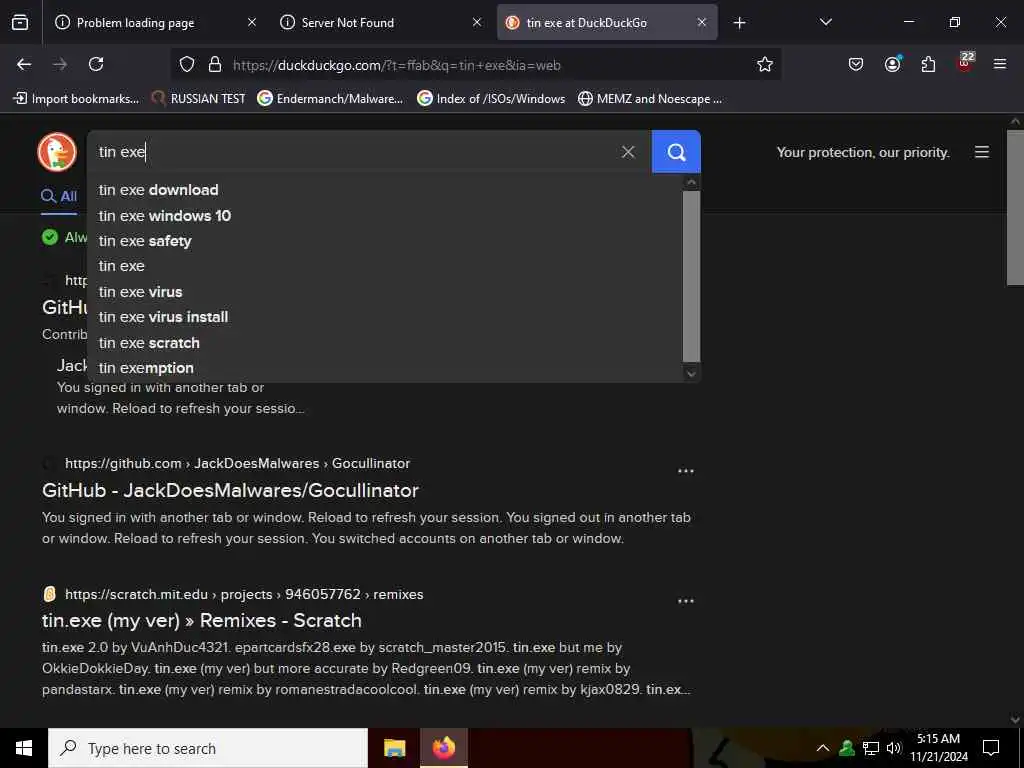This screenshot has width=1024, height=768.
Task: Open the network tray icon
Action: click(871, 748)
